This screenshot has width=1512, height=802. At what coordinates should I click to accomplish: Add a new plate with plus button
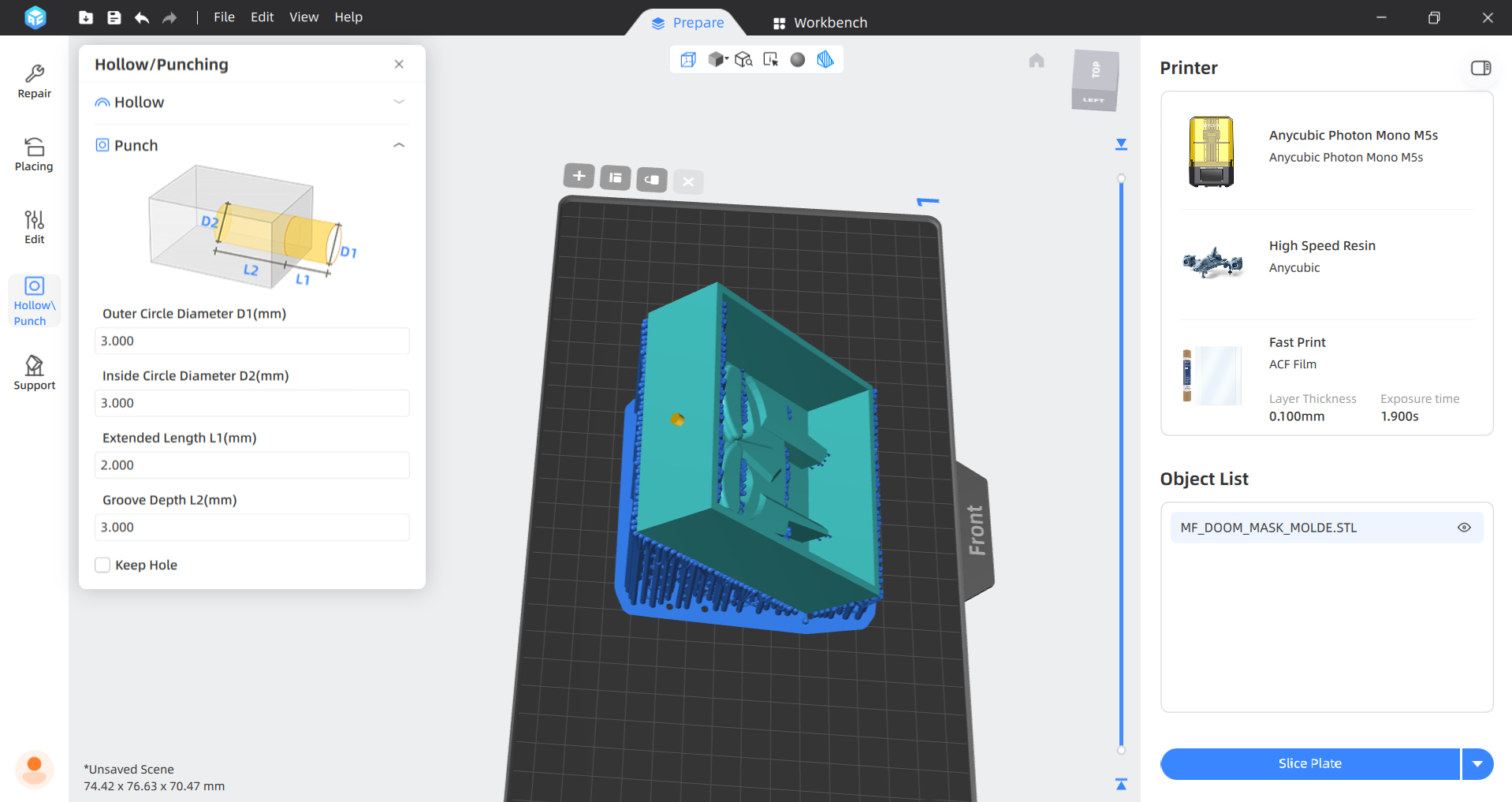(579, 176)
